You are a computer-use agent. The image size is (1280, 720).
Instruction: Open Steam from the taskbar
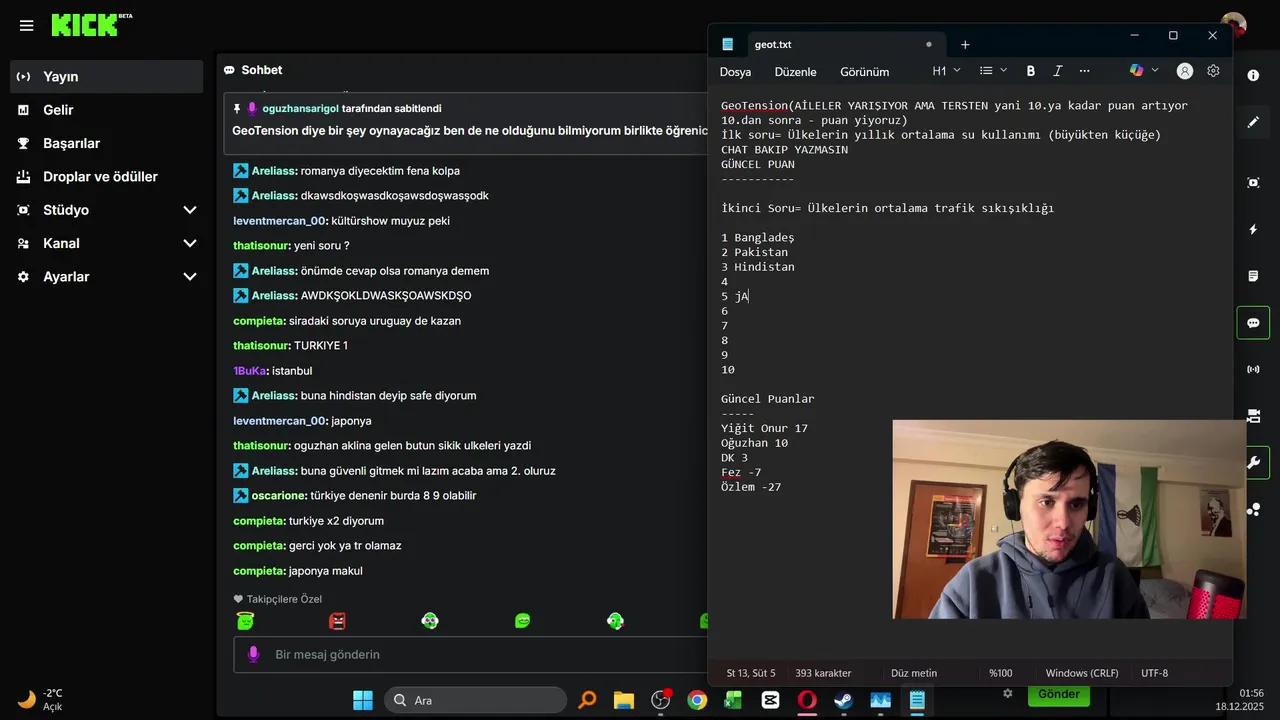tap(843, 700)
